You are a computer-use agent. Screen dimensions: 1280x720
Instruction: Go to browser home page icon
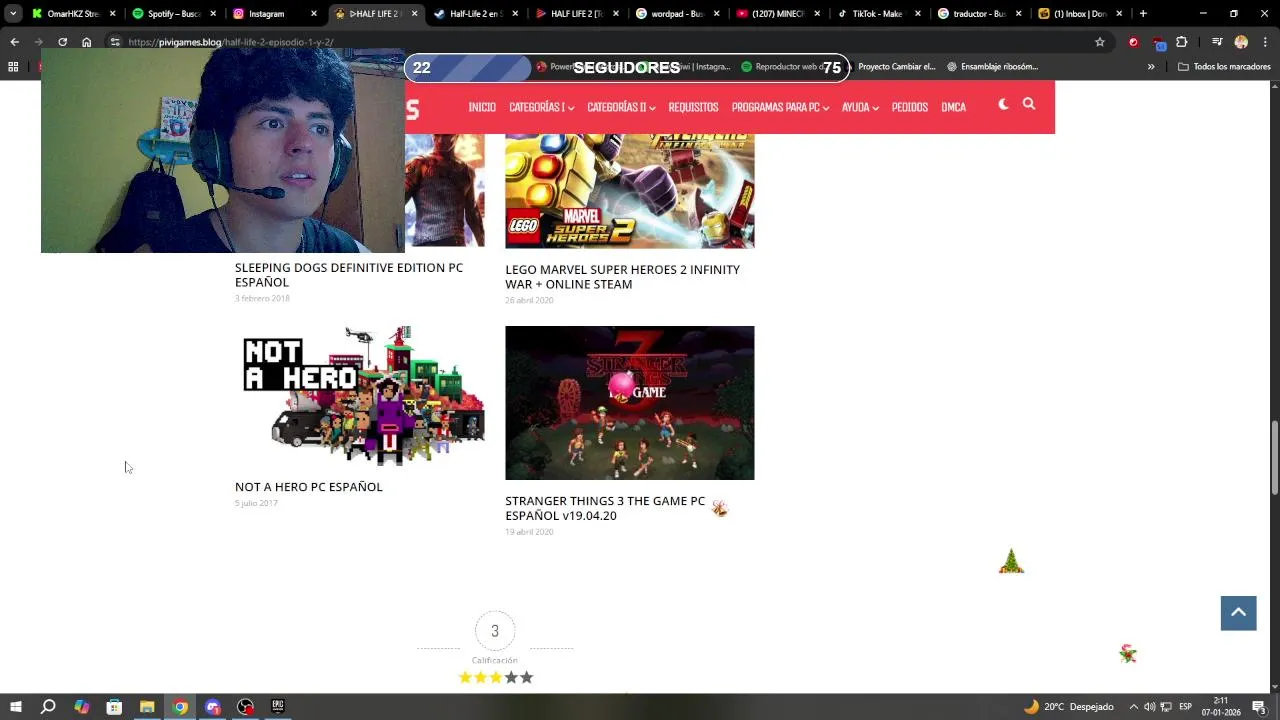pos(86,42)
